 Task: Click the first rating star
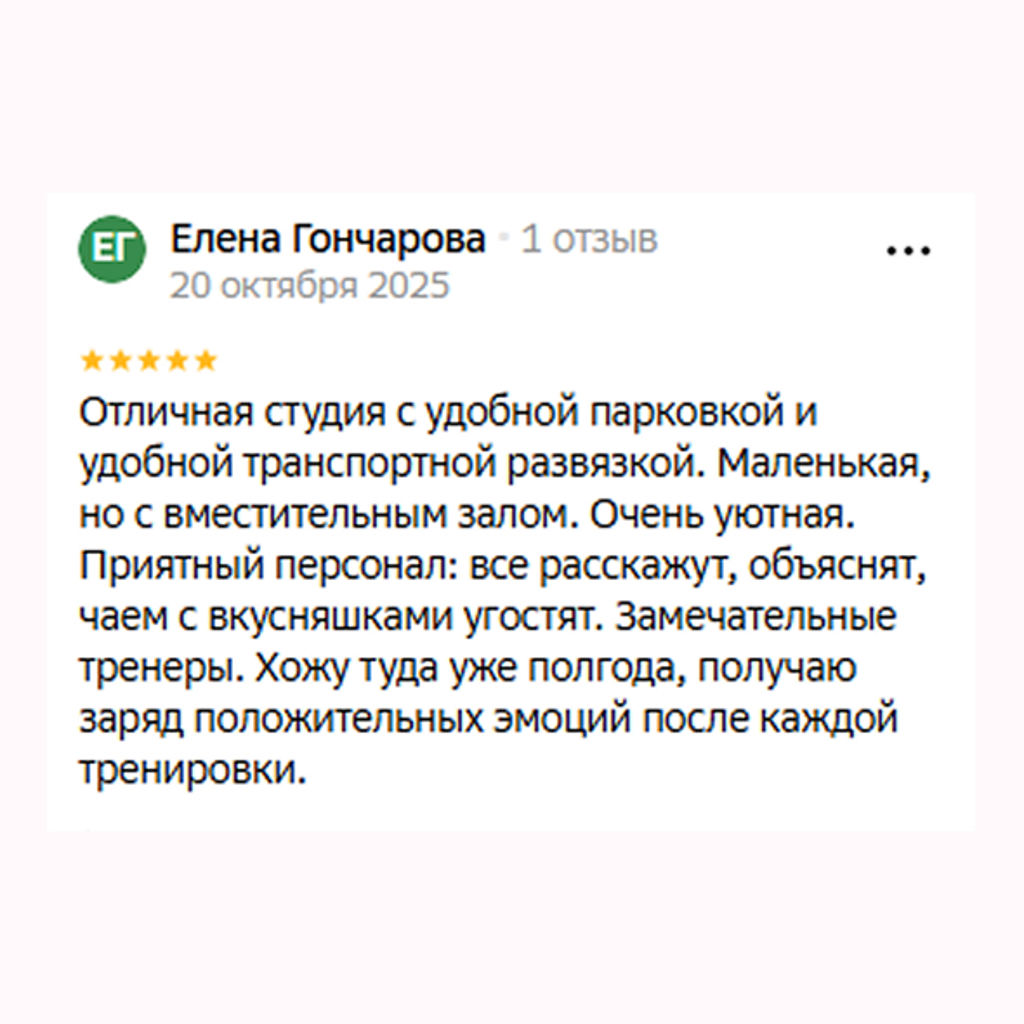[91, 360]
